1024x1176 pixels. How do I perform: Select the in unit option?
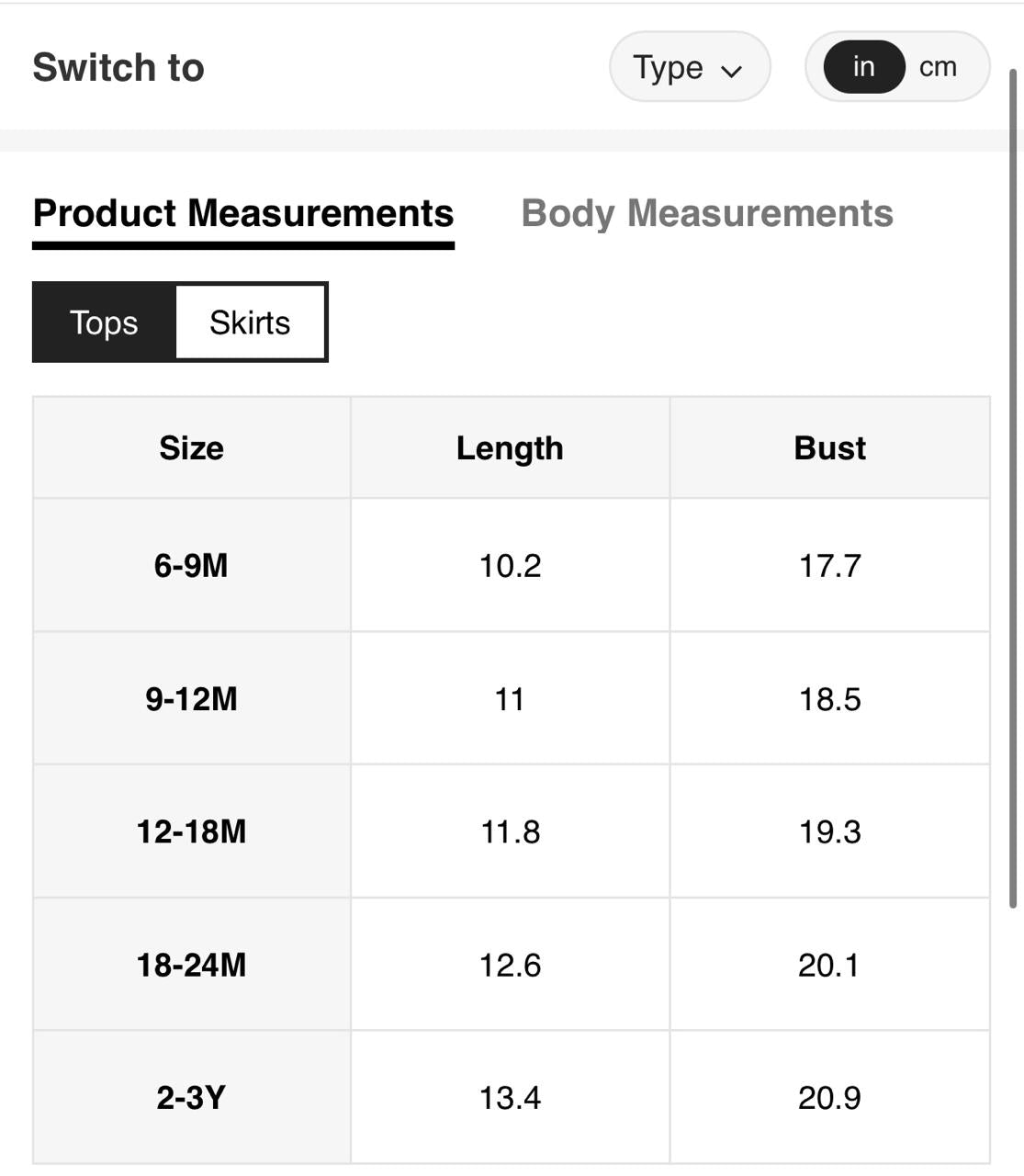point(863,67)
